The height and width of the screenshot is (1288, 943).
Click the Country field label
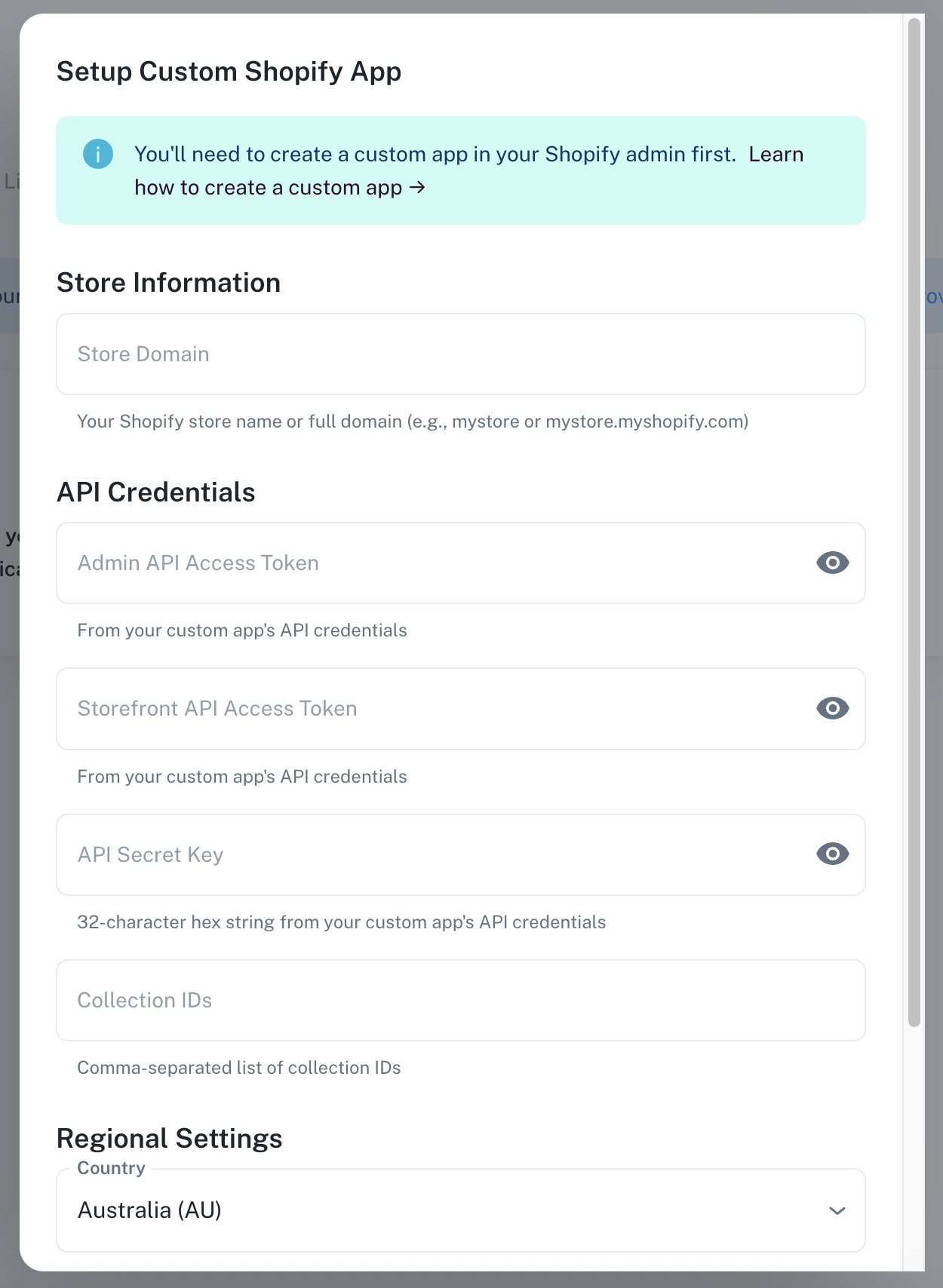(112, 1168)
